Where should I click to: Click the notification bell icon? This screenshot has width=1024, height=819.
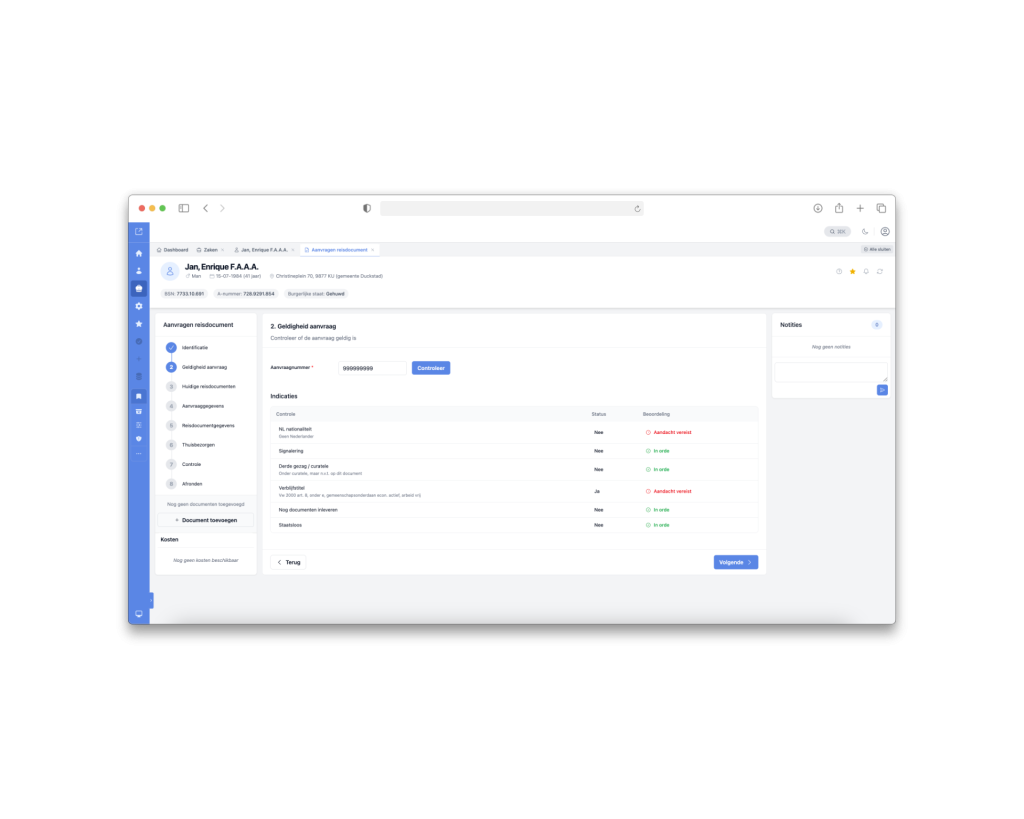pos(866,271)
